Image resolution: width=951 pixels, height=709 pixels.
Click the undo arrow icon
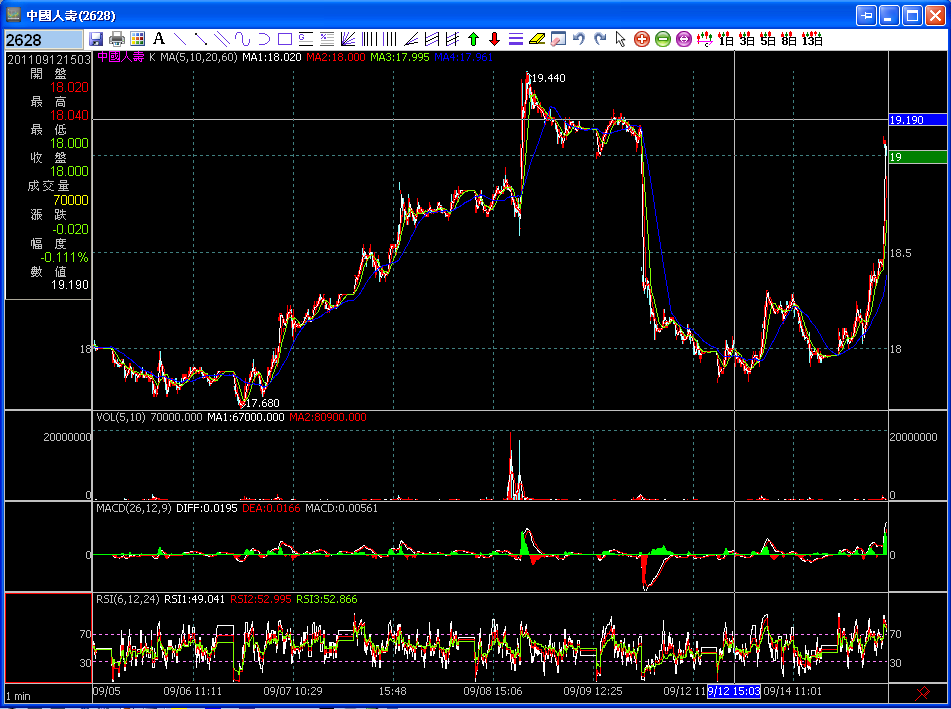pos(578,39)
